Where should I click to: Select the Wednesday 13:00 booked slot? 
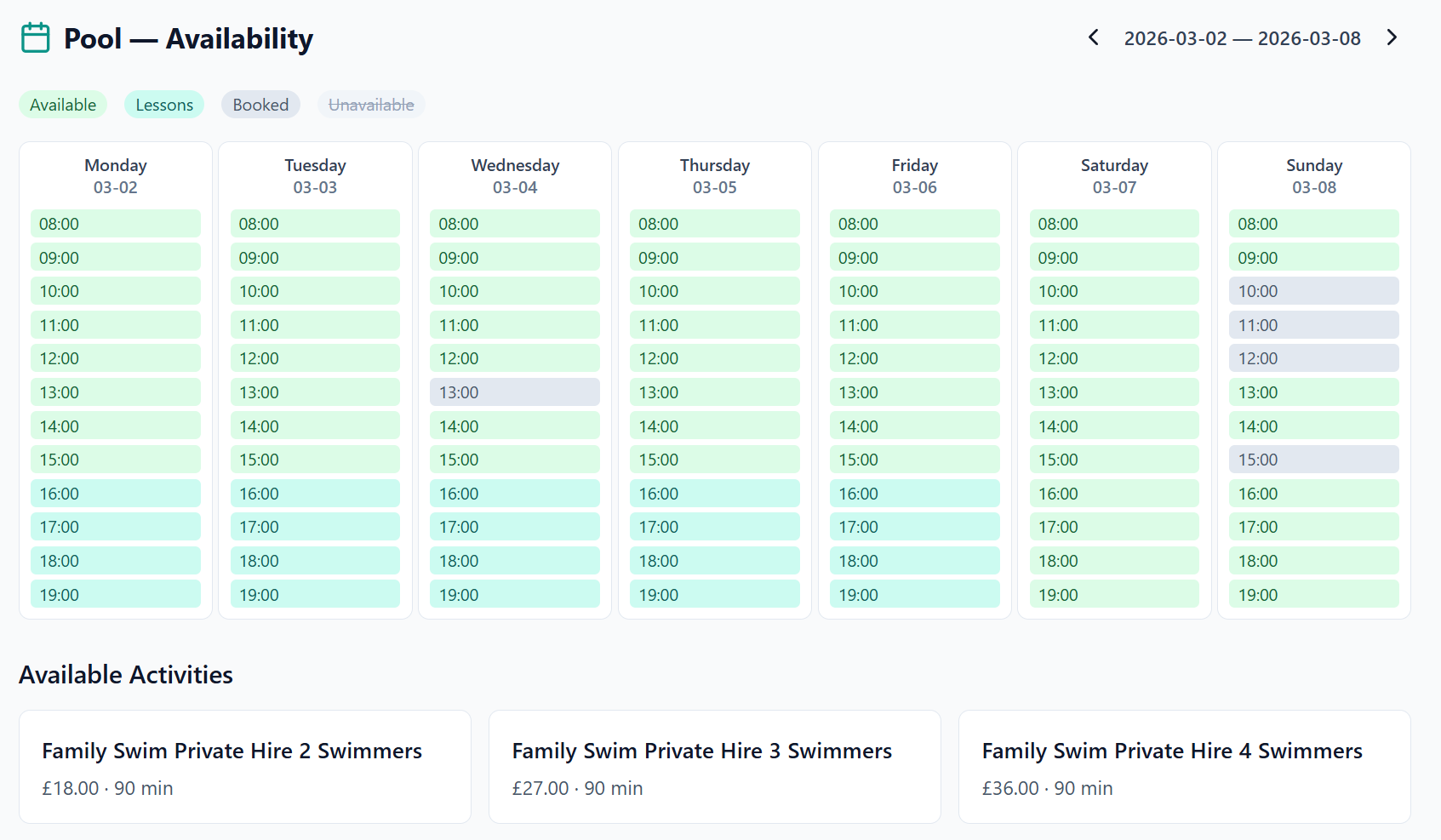click(x=514, y=391)
